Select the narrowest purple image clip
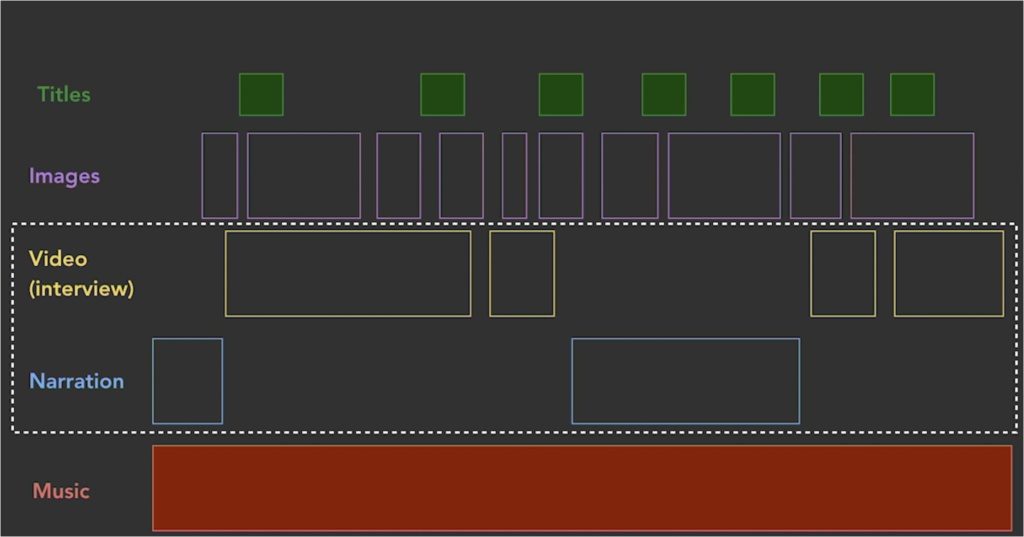 (514, 175)
